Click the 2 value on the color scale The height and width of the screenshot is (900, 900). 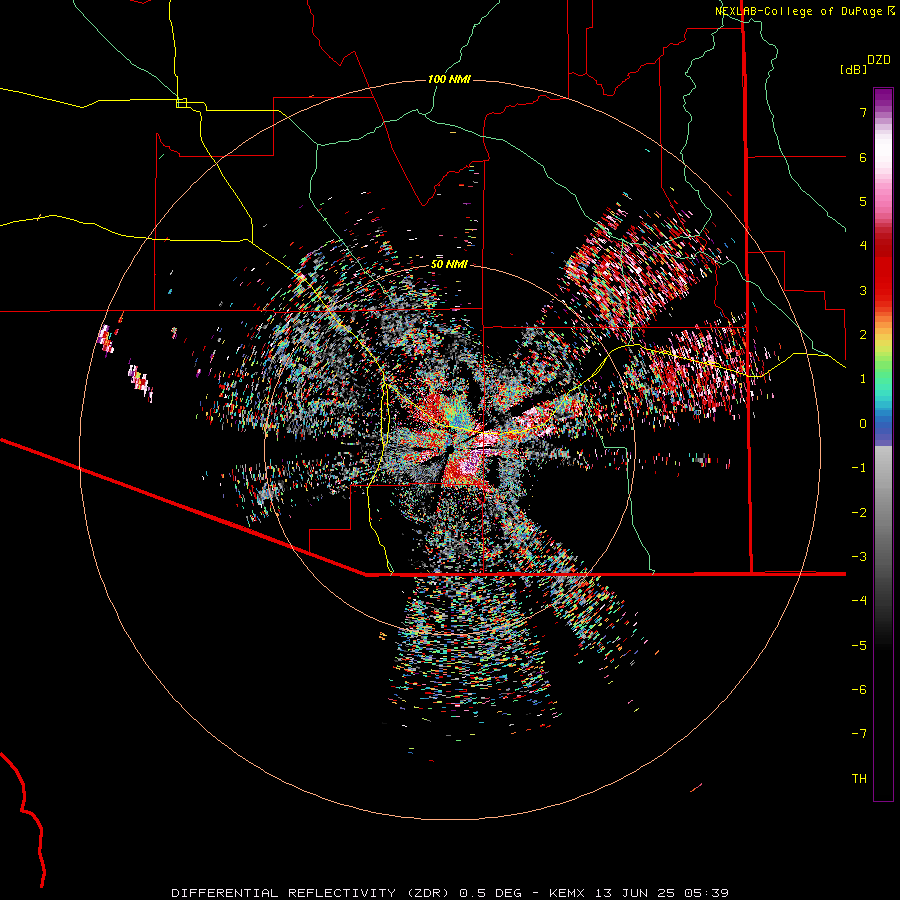click(863, 335)
